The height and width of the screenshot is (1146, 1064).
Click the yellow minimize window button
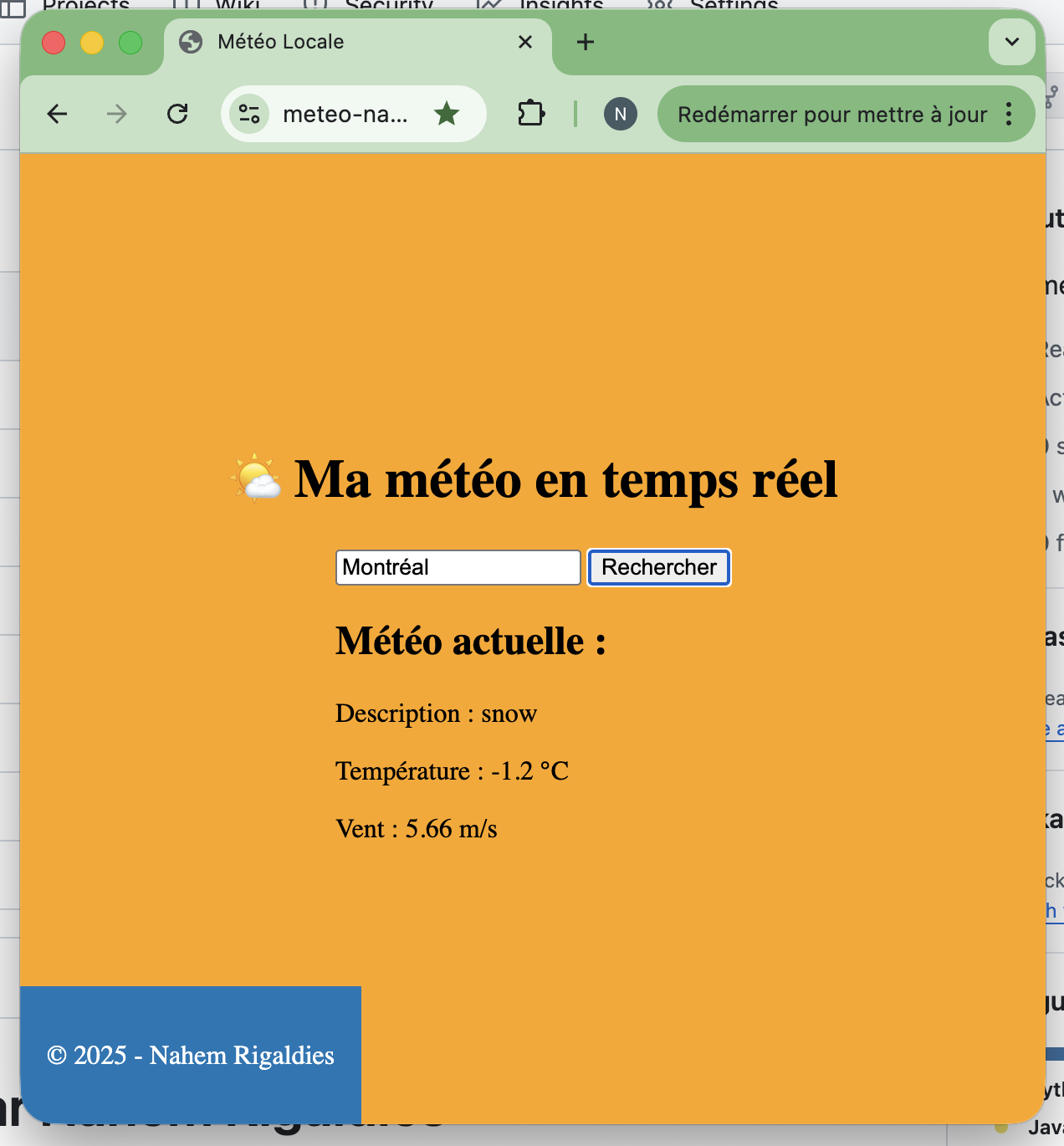point(92,42)
